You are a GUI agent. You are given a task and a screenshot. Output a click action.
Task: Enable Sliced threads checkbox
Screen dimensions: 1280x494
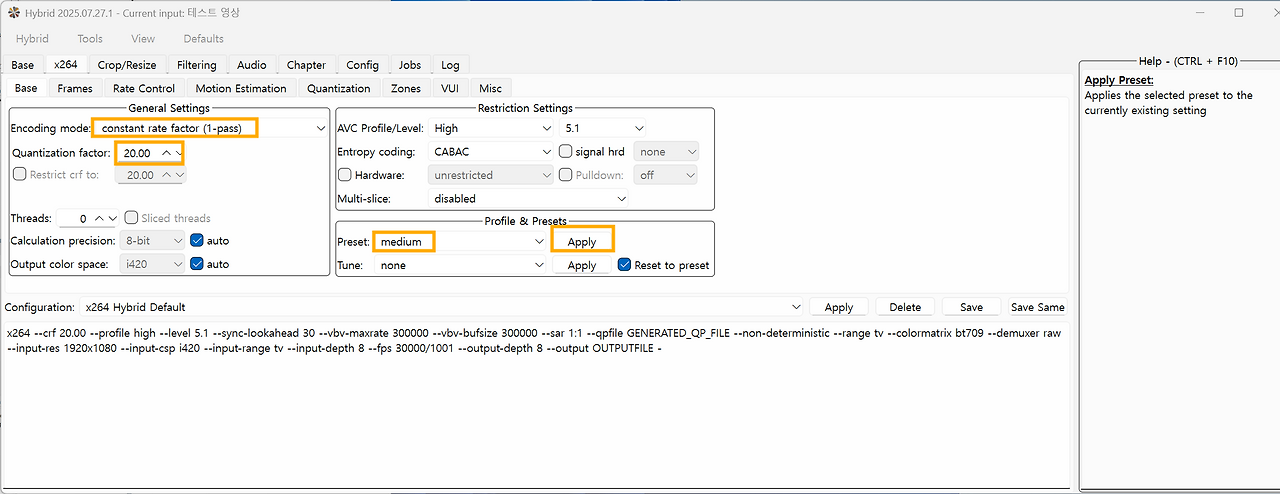tap(132, 218)
